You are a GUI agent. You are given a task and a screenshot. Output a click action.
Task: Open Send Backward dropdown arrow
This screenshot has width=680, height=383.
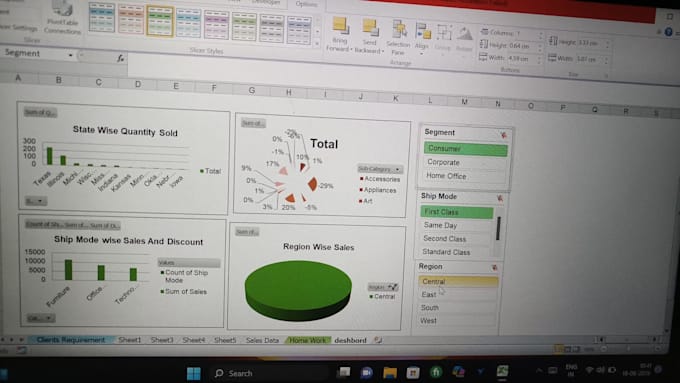tap(382, 51)
